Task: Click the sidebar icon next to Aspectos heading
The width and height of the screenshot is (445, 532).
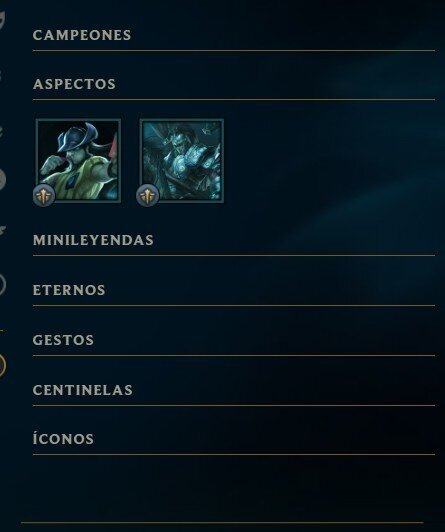Action: 1,75
